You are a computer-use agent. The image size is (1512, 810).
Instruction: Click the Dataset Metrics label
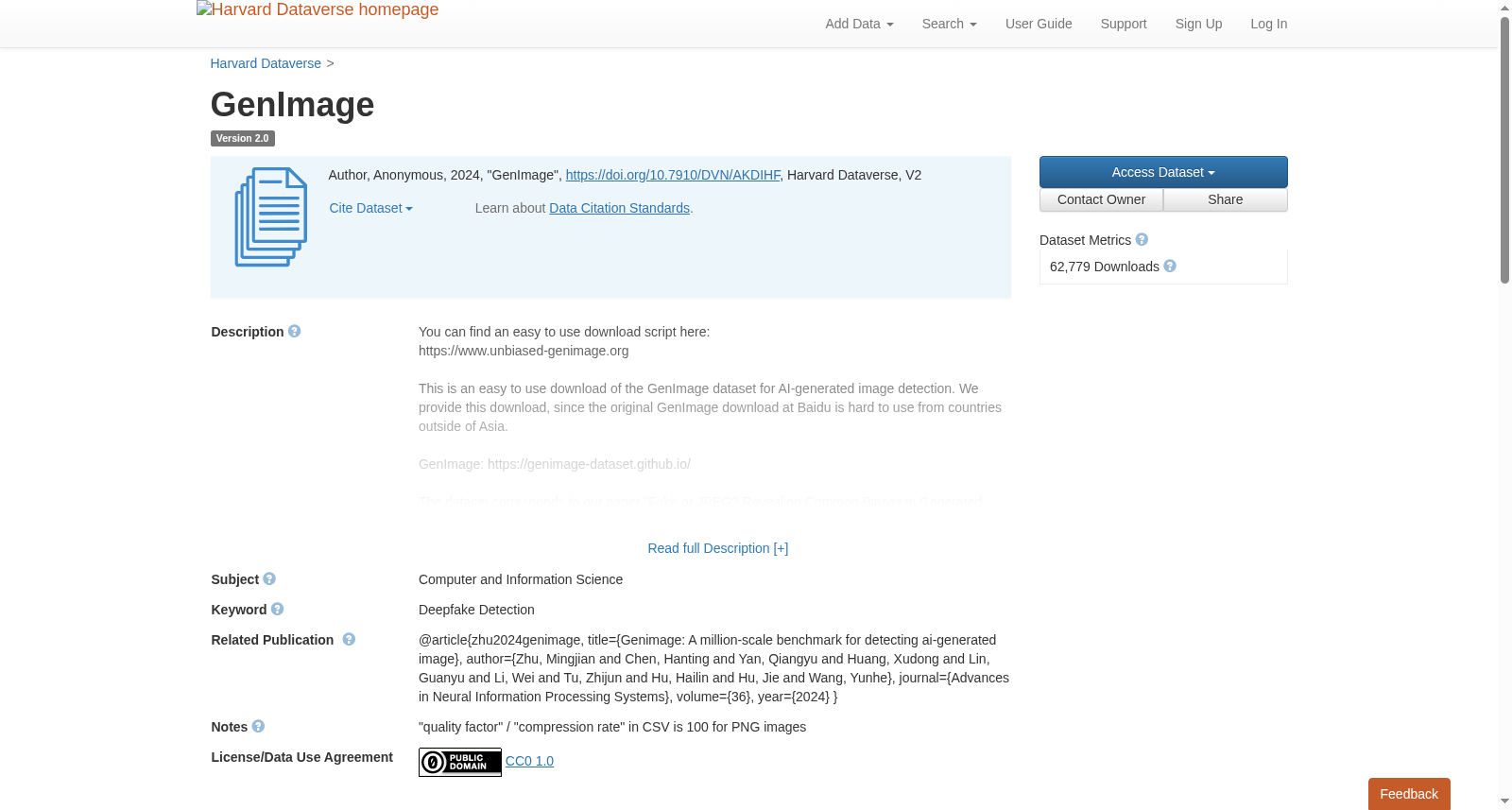[1085, 240]
